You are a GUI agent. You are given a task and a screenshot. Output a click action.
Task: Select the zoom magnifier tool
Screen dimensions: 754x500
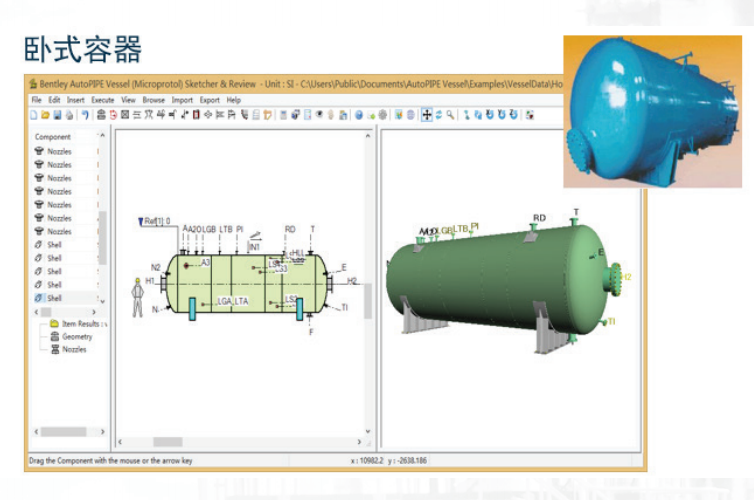coord(450,115)
